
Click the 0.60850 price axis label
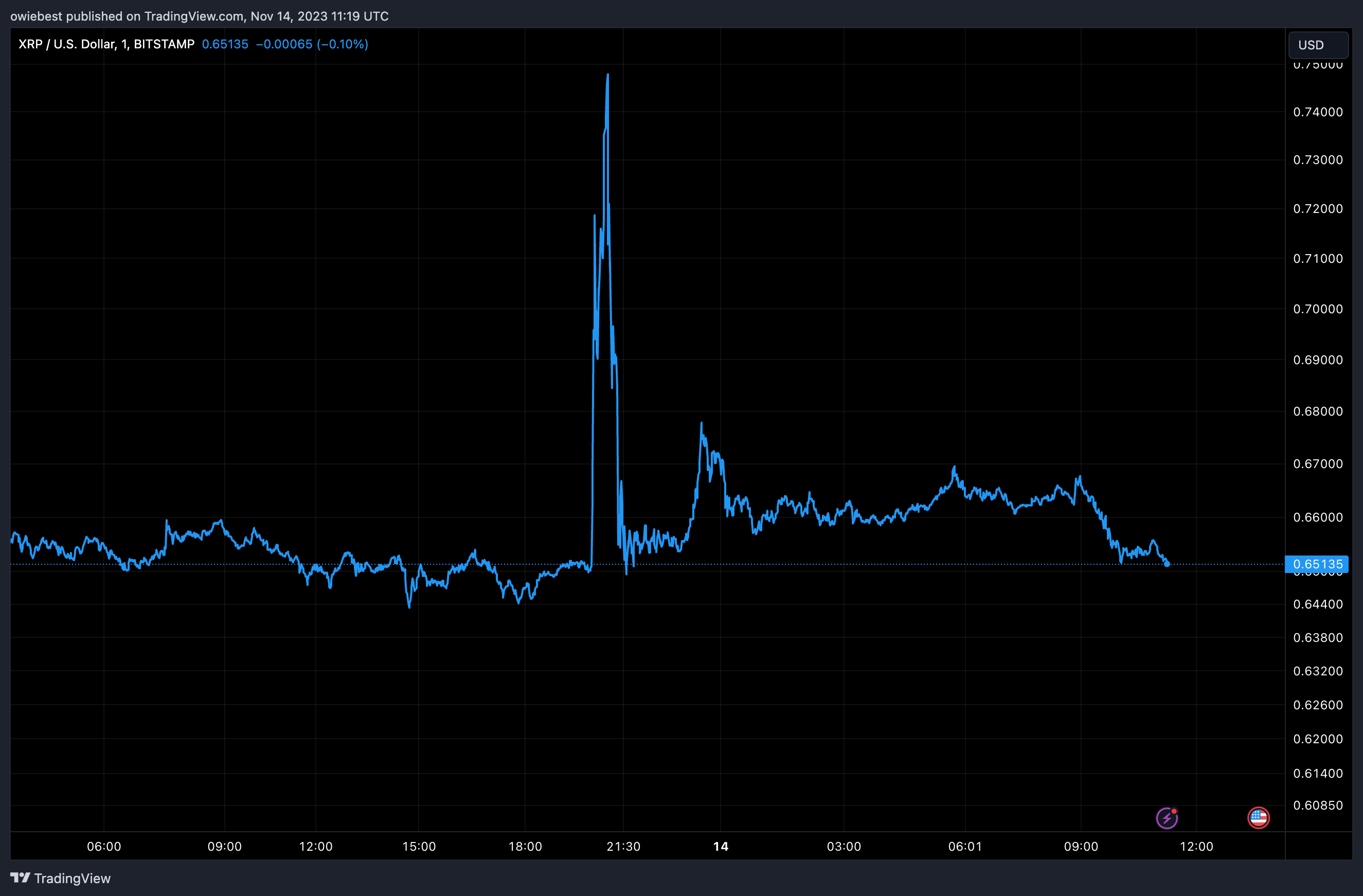pyautogui.click(x=1318, y=805)
